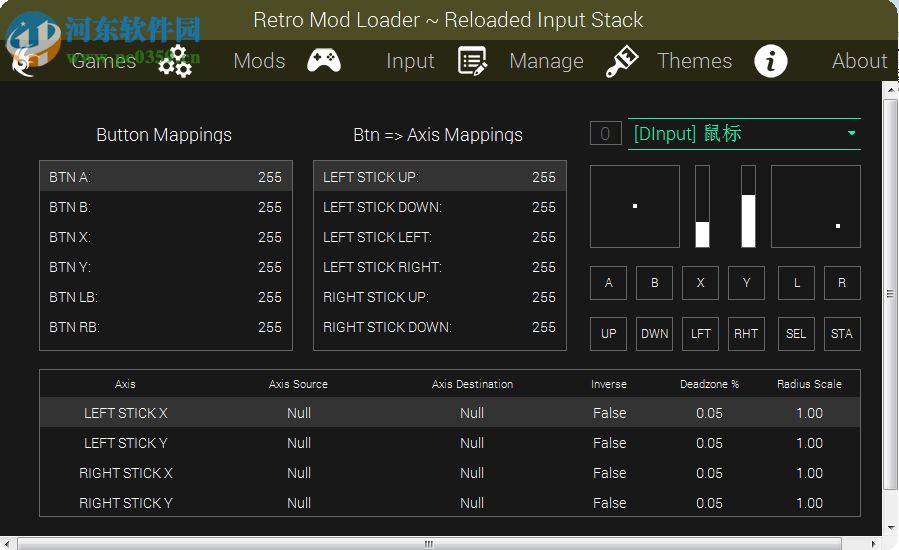Viewport: 899px width, 550px height.
Task: Select the BTN B mapping row
Action: (x=166, y=207)
